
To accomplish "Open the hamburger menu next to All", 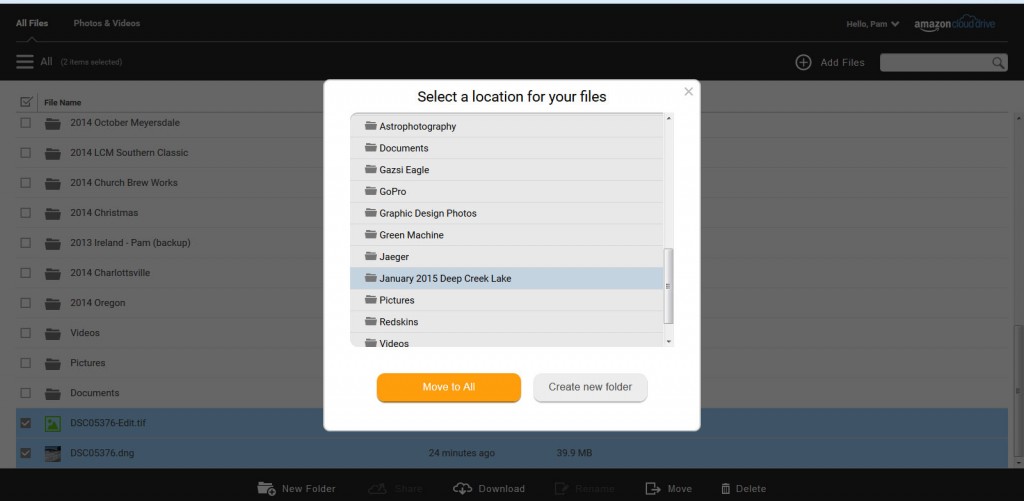I will click(25, 61).
